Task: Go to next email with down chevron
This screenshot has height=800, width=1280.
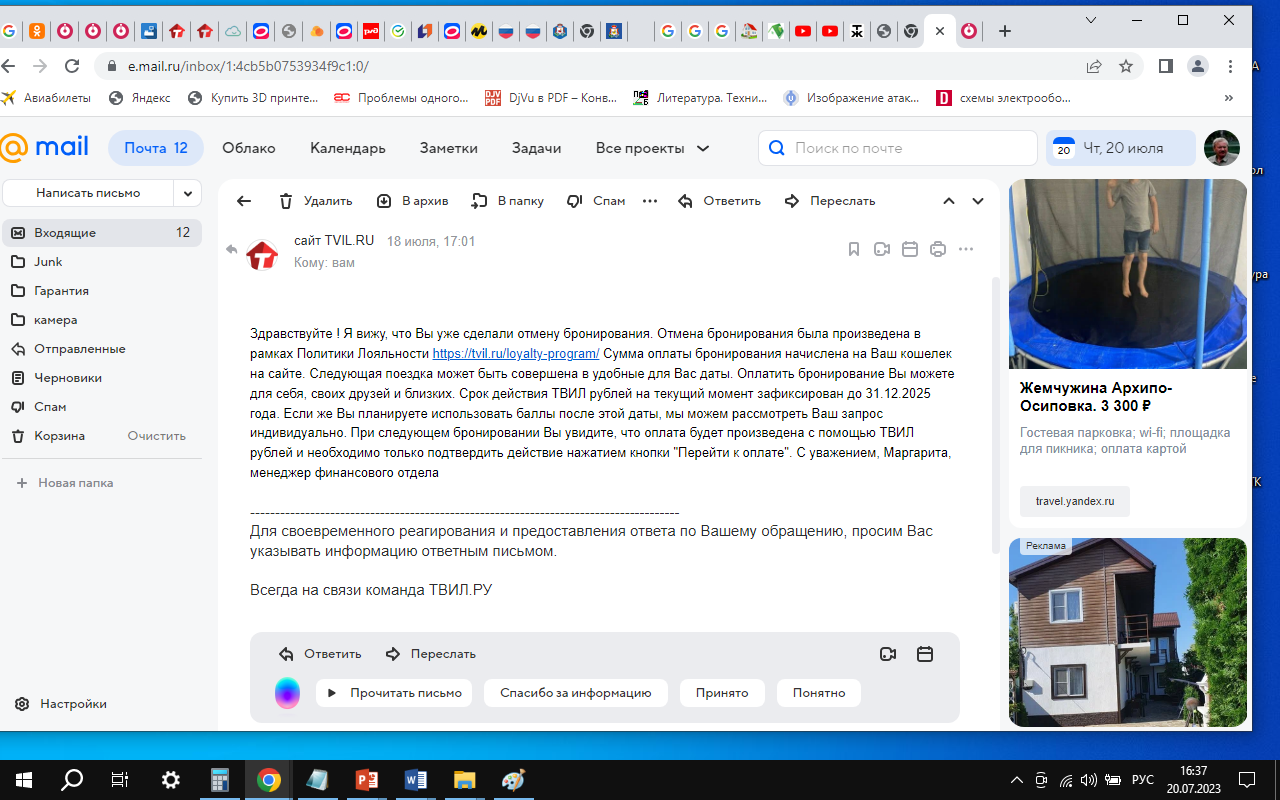Action: (978, 201)
